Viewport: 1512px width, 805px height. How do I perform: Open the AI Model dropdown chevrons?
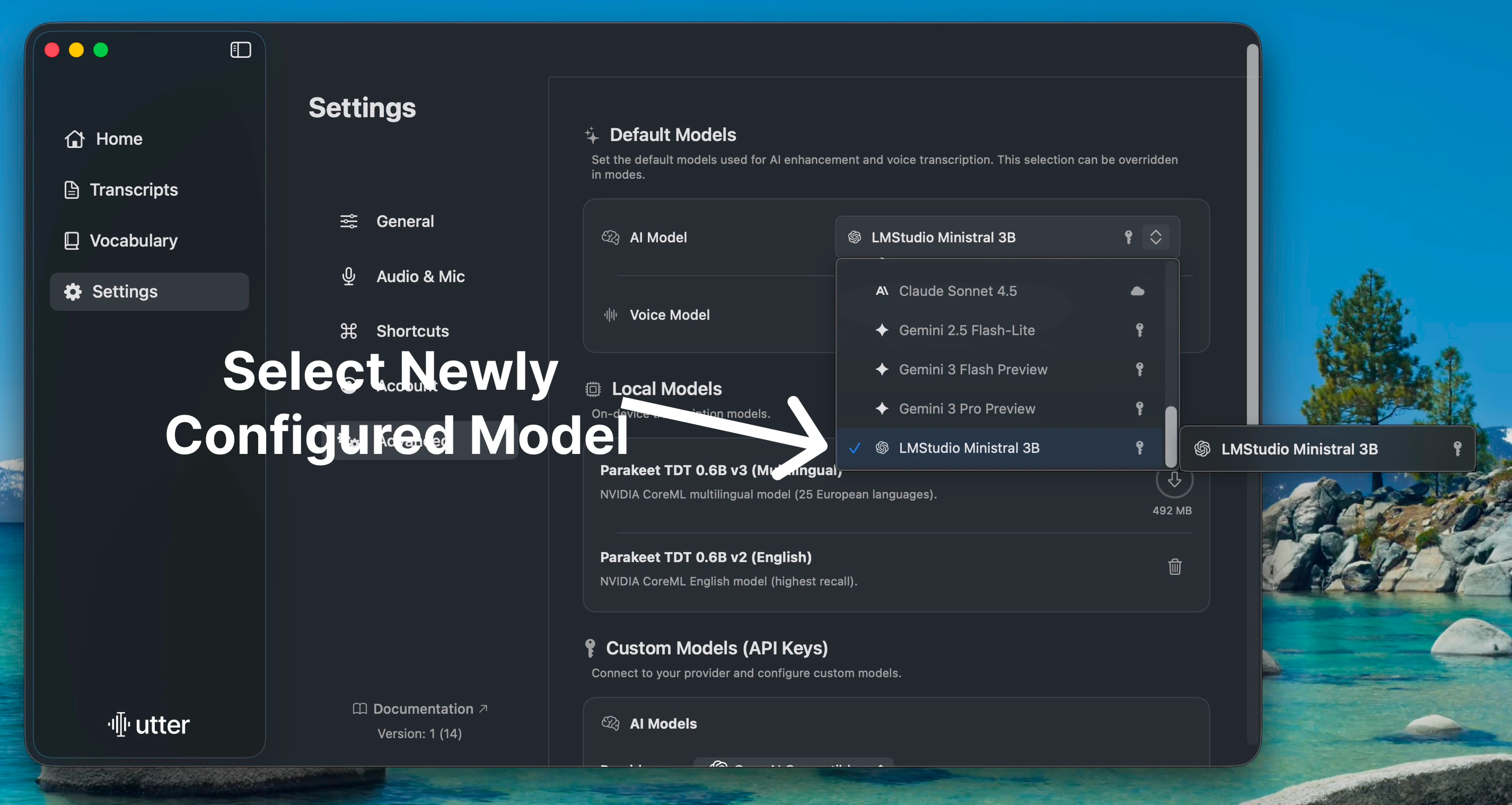[1156, 237]
